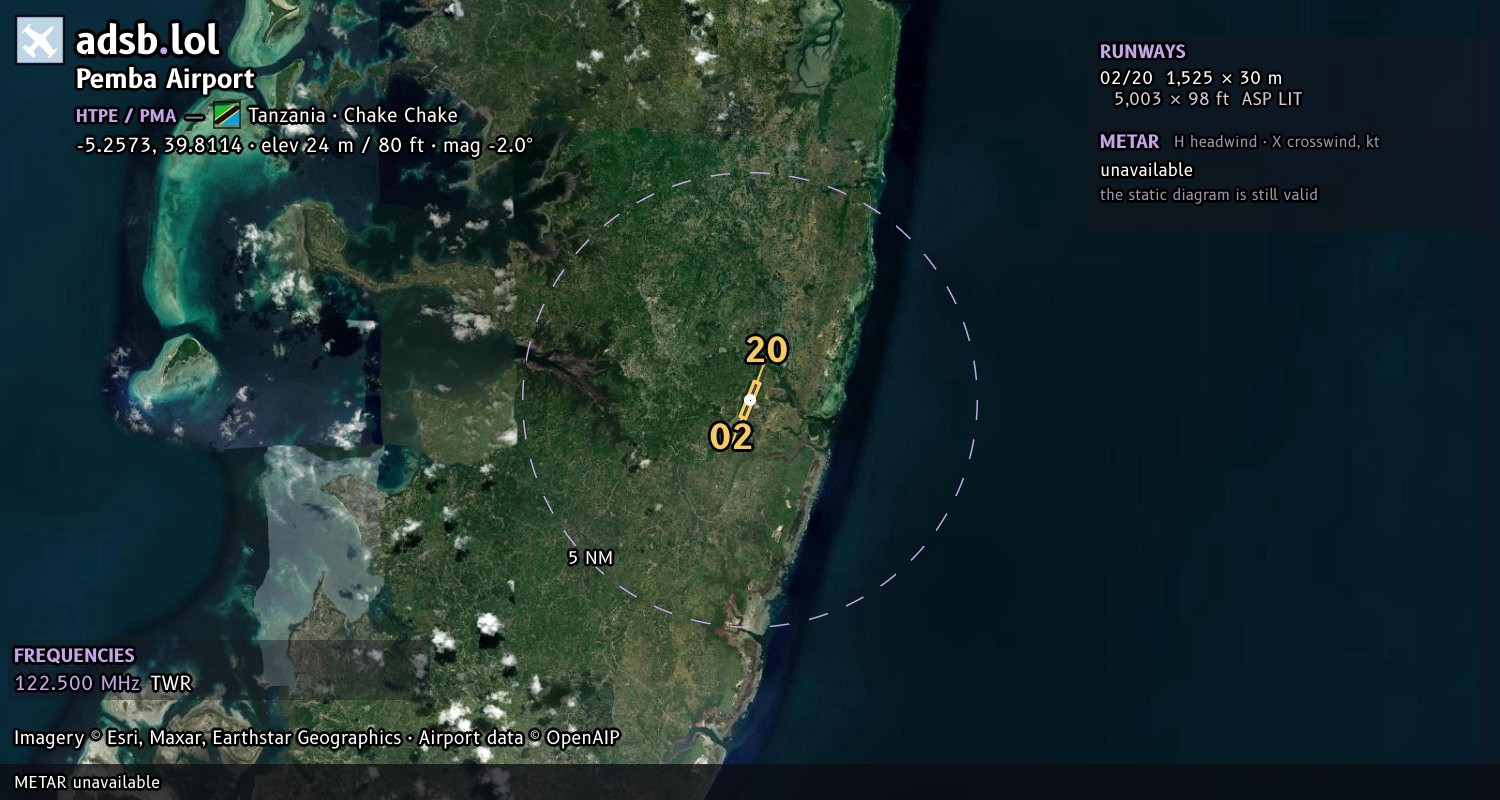The width and height of the screenshot is (1500, 800).
Task: Click the Airport data © OpenAIP attribution
Action: point(519,738)
